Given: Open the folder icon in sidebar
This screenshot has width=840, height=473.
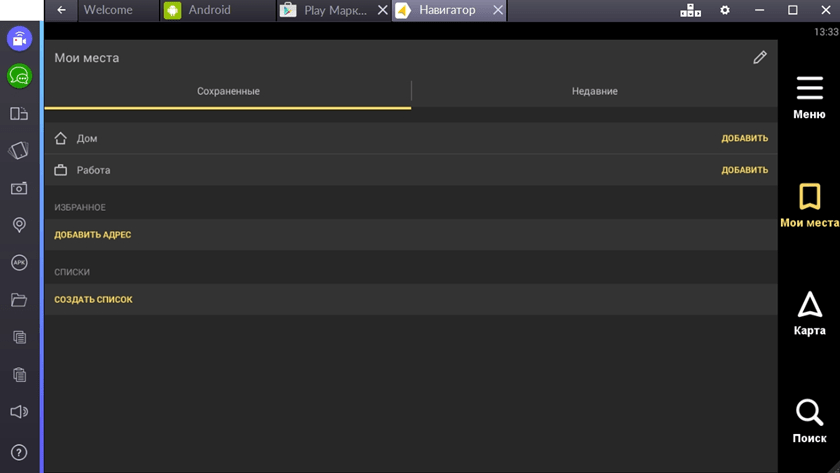Looking at the screenshot, I should pos(19,300).
